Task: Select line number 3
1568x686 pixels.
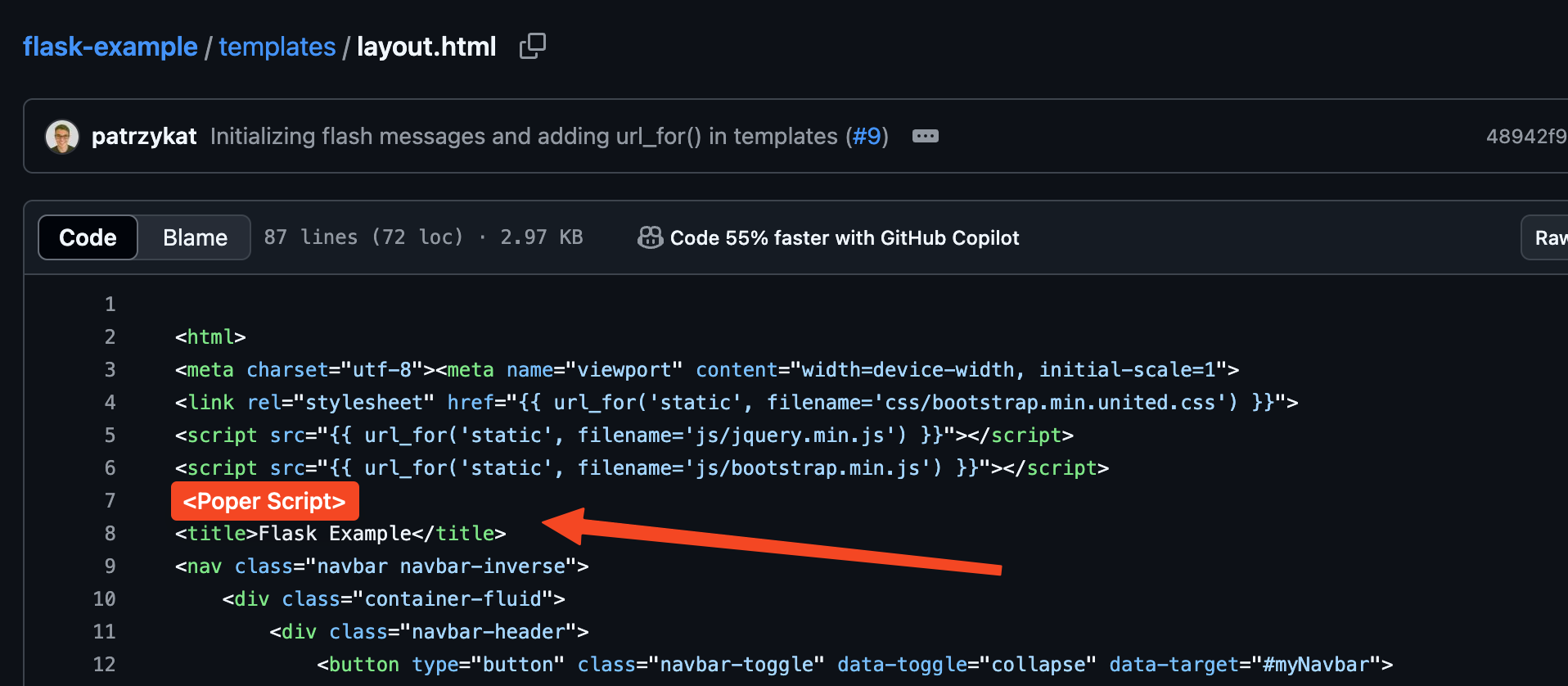Action: pos(110,370)
